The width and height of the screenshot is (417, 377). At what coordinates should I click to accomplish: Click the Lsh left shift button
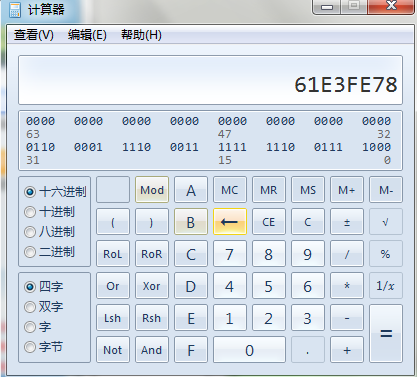pyautogui.click(x=113, y=318)
